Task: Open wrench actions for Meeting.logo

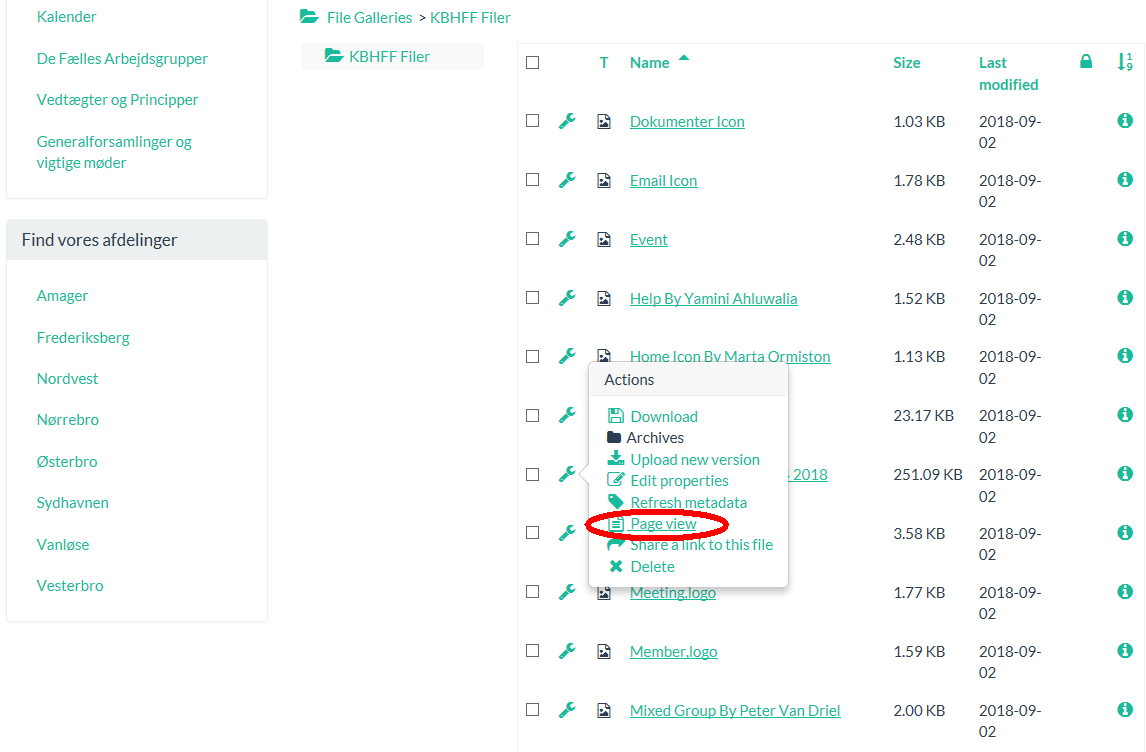Action: (566, 592)
